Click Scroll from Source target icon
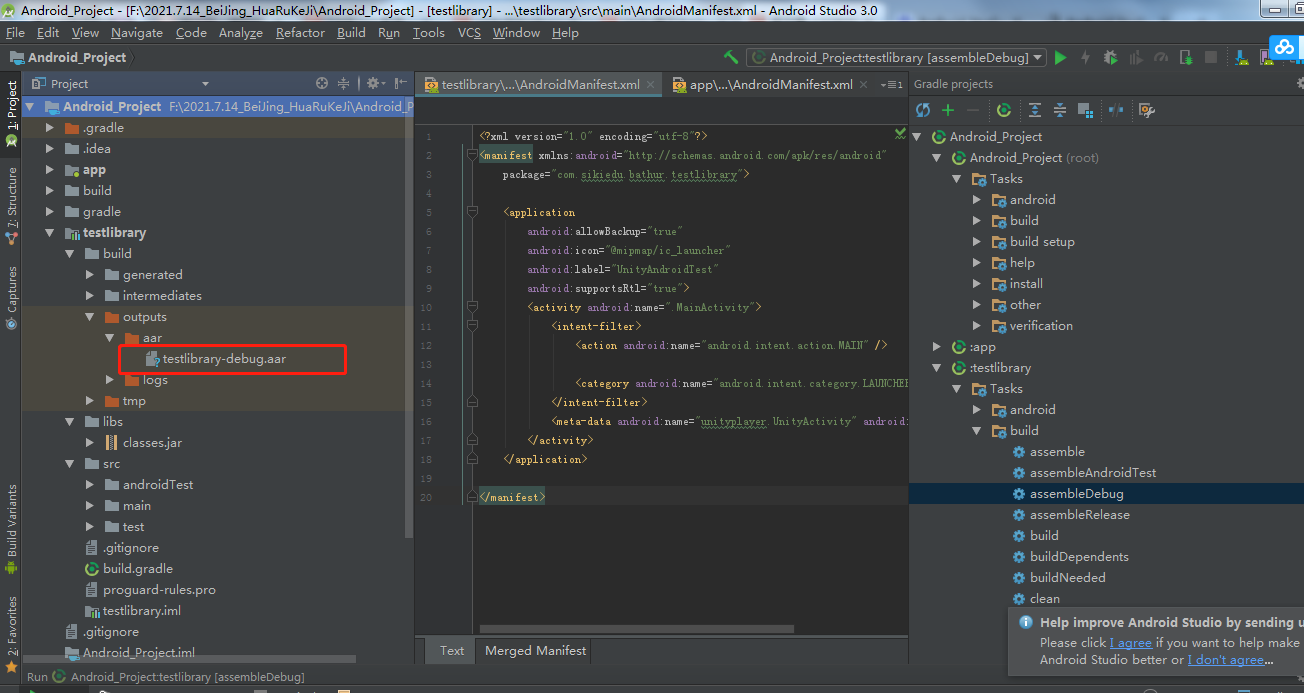1304x693 pixels. tap(322, 84)
